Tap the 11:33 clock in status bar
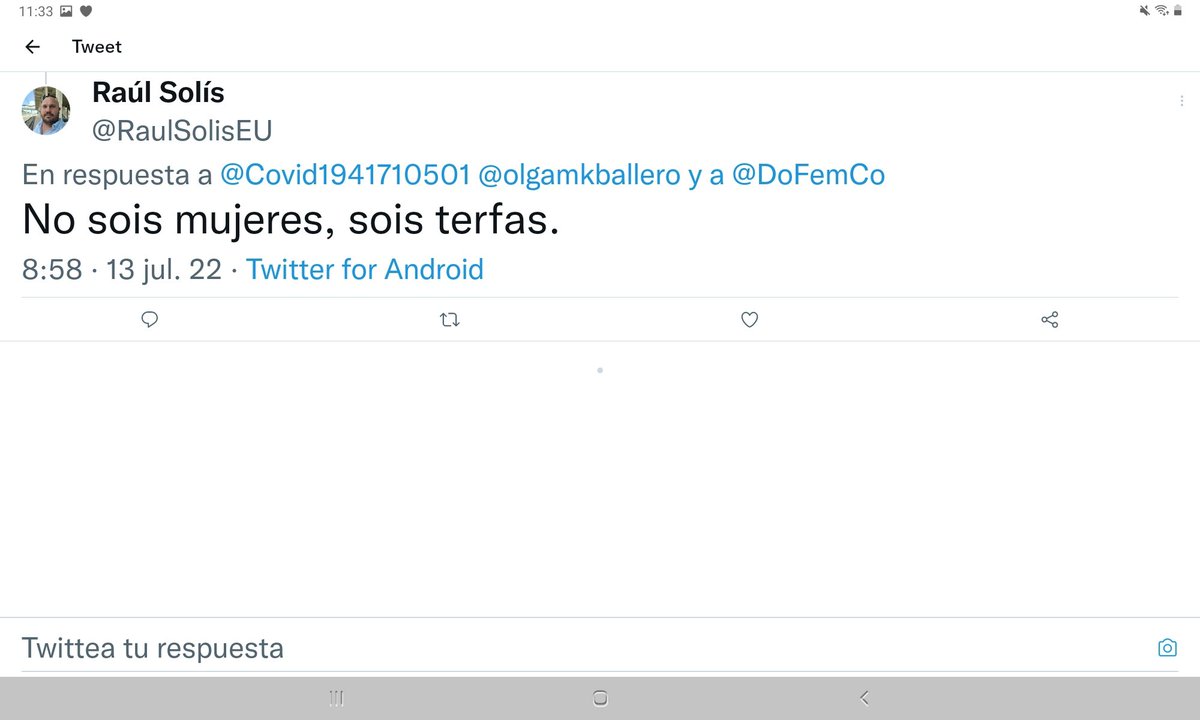1200x720 pixels. pos(35,11)
